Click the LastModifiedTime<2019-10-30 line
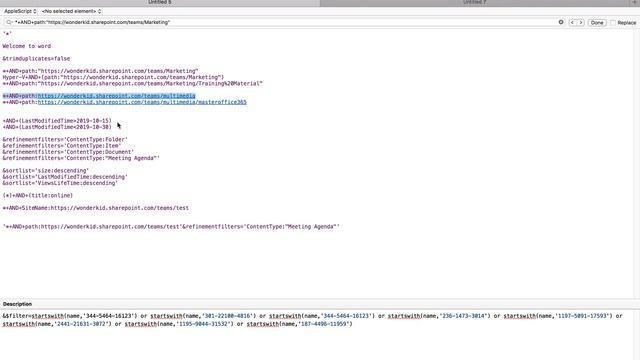Image resolution: width=640 pixels, height=360 pixels. (x=57, y=127)
